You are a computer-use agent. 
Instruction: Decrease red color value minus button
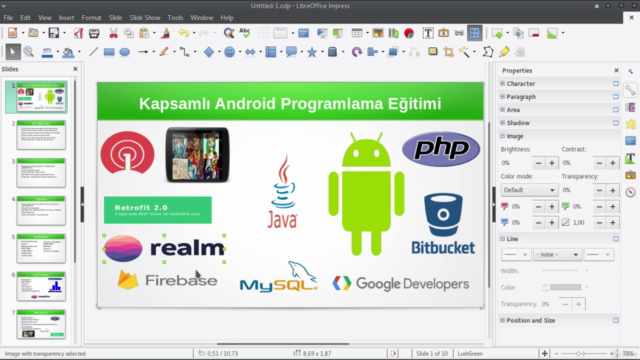tap(538, 207)
